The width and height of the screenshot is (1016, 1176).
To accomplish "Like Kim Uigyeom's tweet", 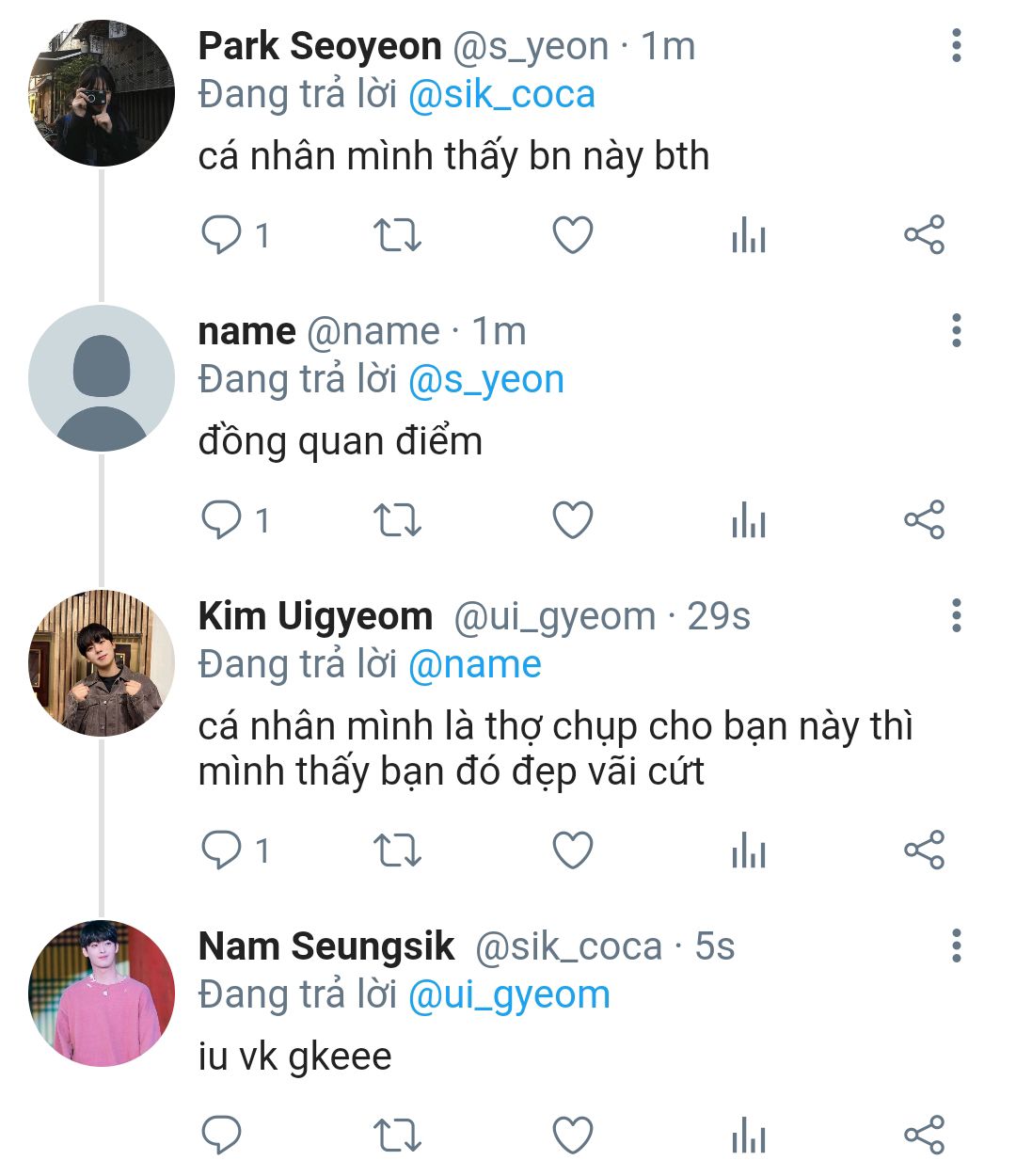I will 572,850.
